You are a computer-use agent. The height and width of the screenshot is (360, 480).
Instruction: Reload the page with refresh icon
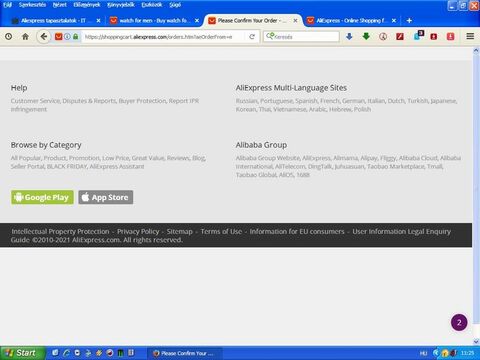pos(252,37)
